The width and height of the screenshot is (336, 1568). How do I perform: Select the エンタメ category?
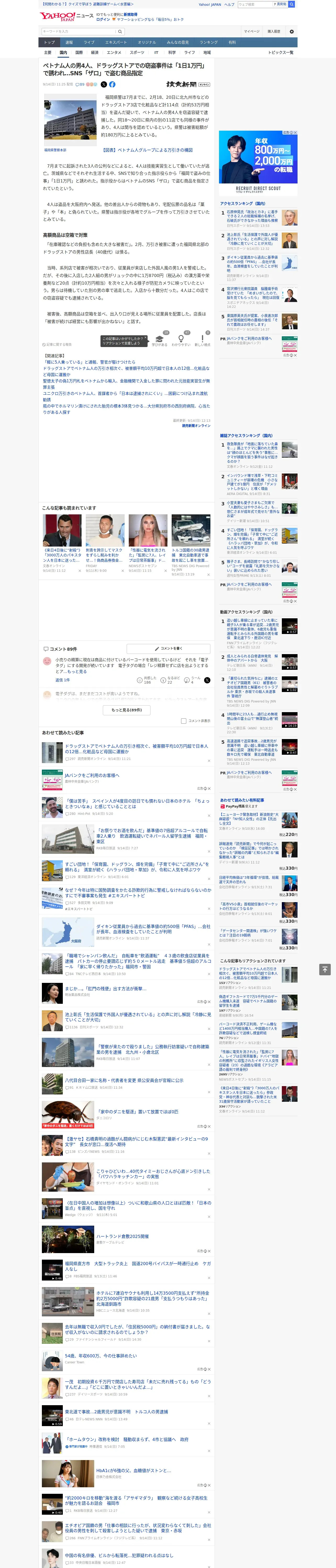click(114, 52)
